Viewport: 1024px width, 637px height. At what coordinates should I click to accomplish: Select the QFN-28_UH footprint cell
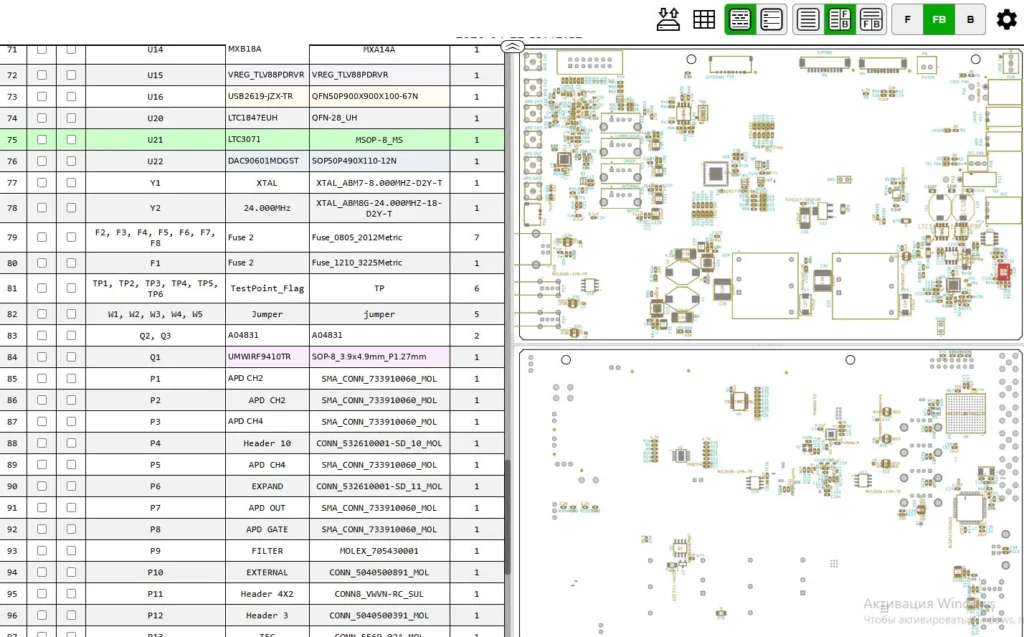[379, 118]
